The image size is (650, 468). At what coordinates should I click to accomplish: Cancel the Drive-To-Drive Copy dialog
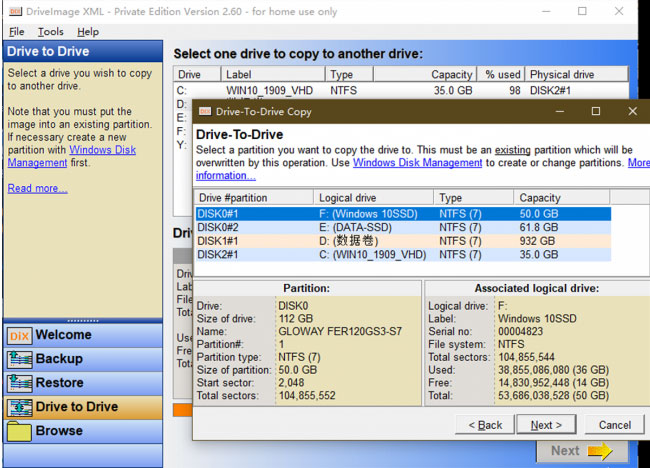coord(614,425)
